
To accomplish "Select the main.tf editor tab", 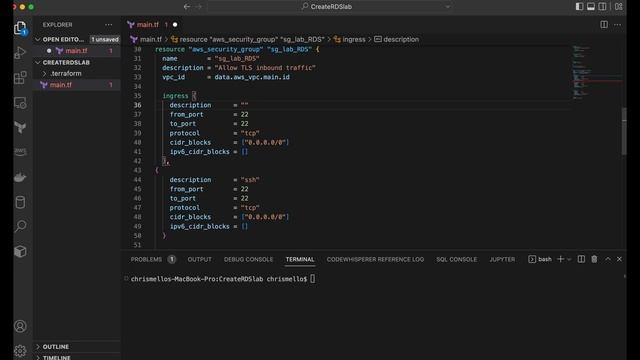I will click(147, 25).
